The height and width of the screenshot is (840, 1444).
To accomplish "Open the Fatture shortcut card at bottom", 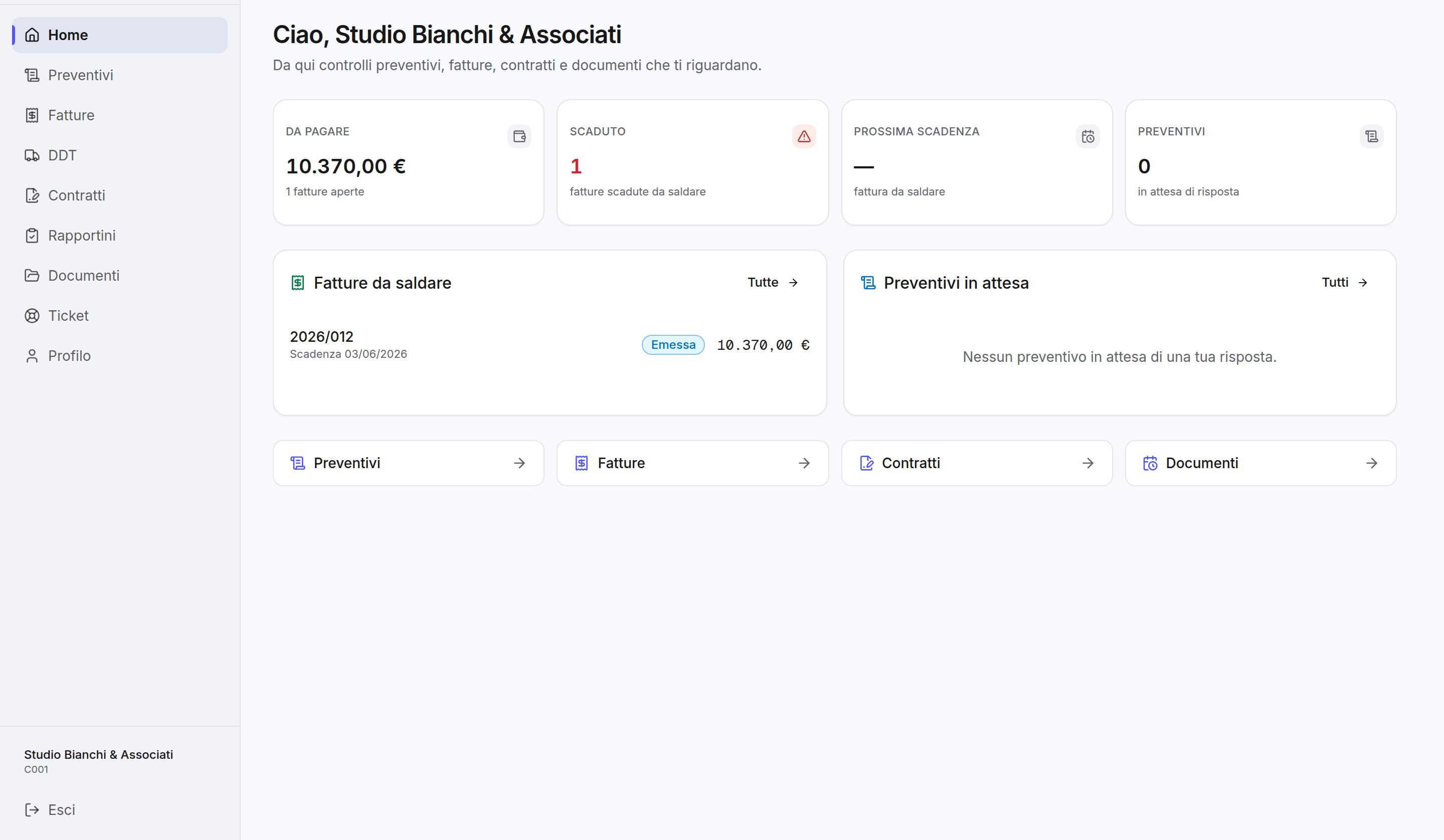I will coord(692,463).
